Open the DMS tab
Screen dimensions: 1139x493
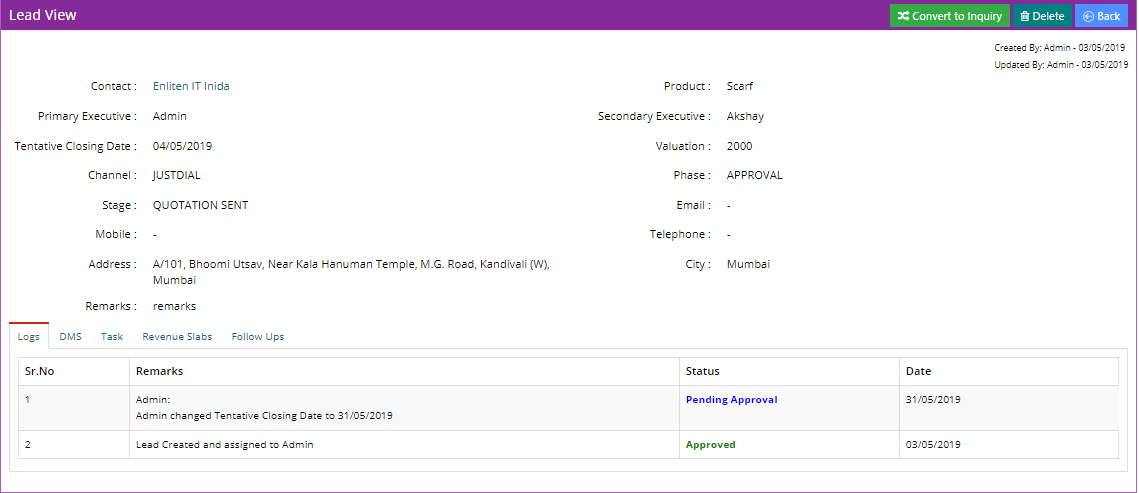70,337
